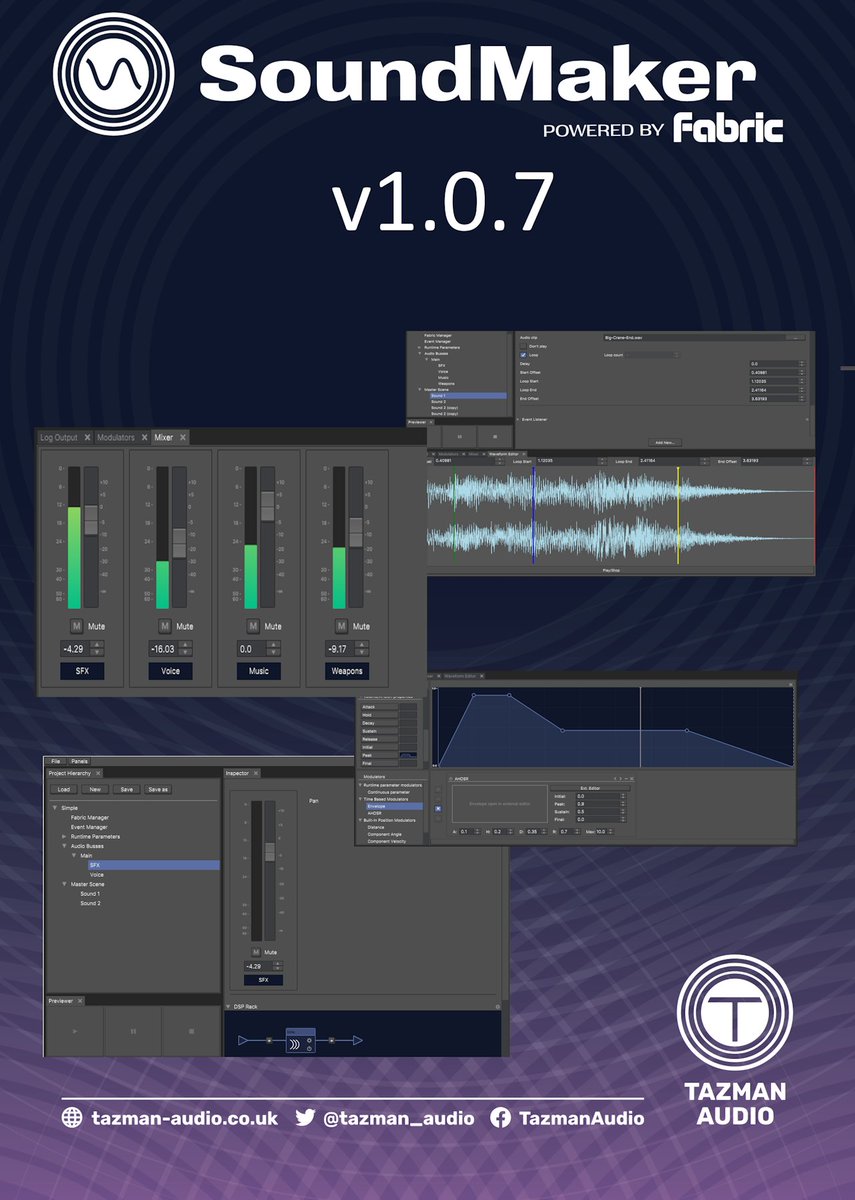Click the New button in Project Hierarchy

tap(94, 789)
